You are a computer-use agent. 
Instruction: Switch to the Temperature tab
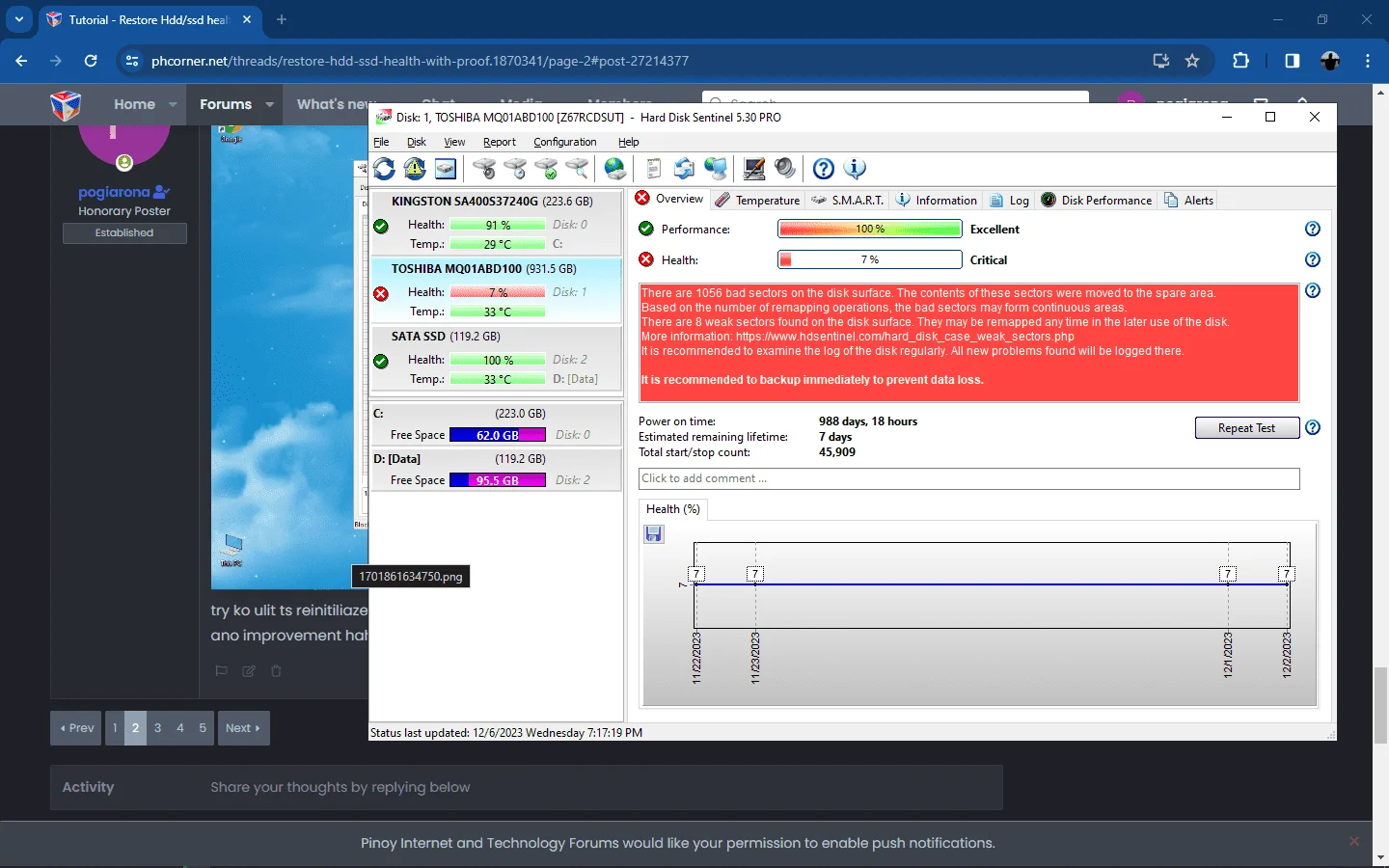(x=758, y=200)
